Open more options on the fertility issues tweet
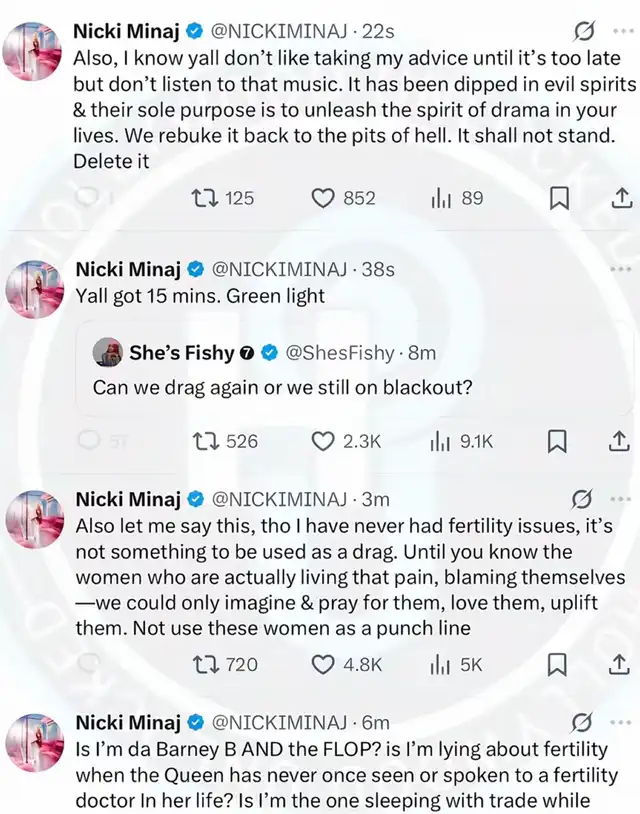640x814 pixels. (x=621, y=499)
